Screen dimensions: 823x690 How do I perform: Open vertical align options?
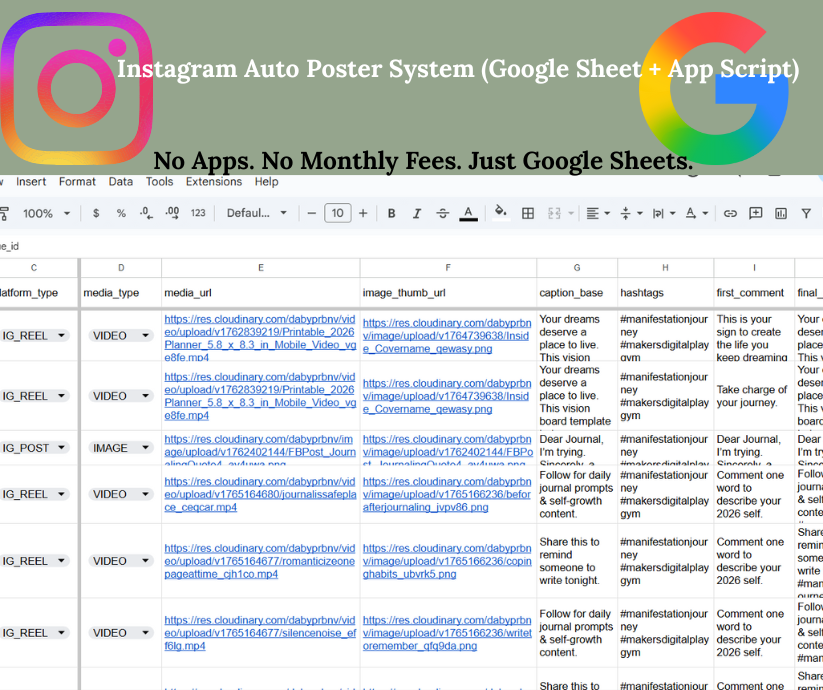click(x=631, y=214)
